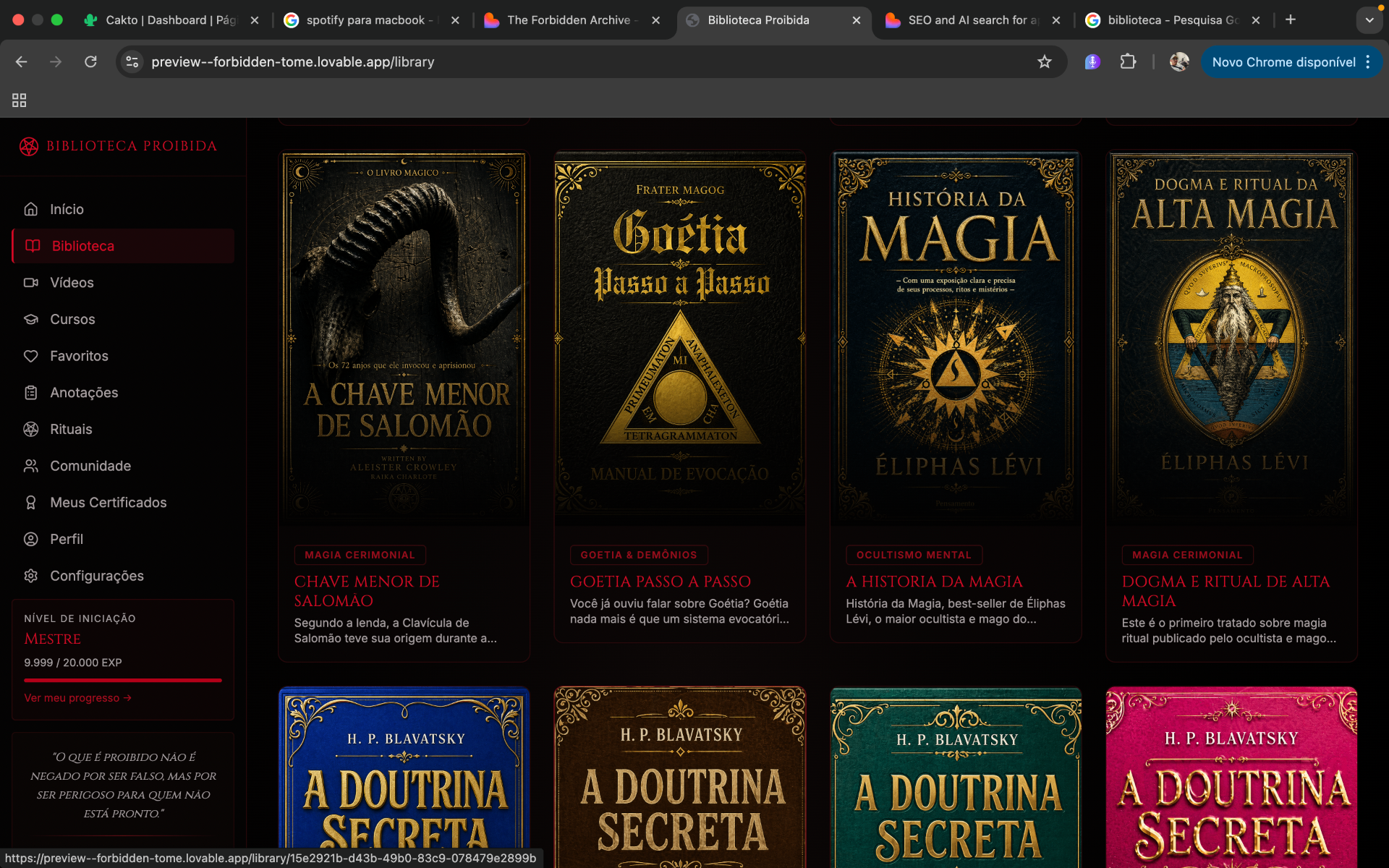1389x868 pixels.
Task: Open the Goetia Passo a Passo title
Action: (x=660, y=582)
